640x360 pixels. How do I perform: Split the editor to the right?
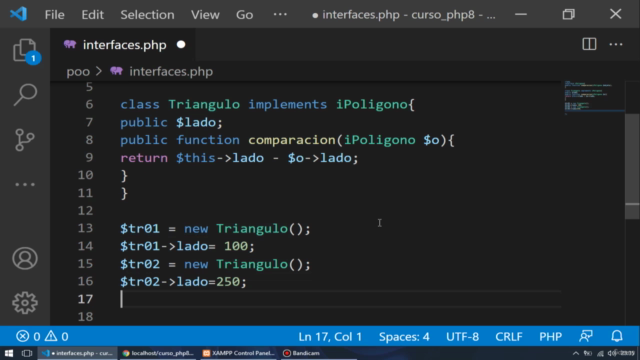[589, 44]
